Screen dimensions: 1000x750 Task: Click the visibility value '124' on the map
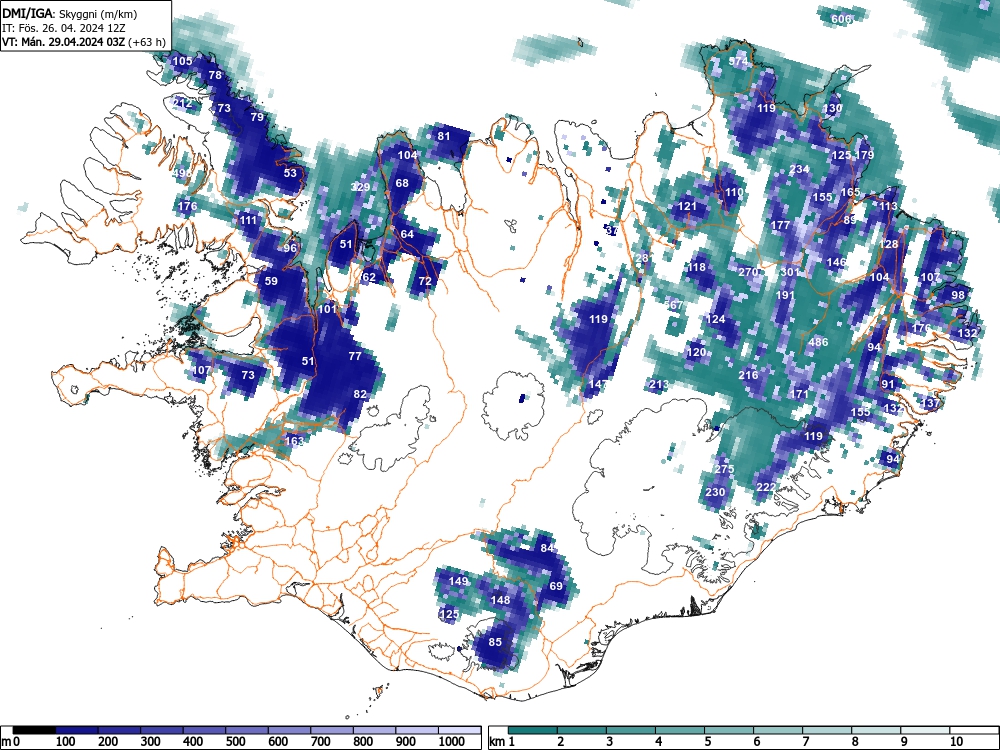click(716, 319)
